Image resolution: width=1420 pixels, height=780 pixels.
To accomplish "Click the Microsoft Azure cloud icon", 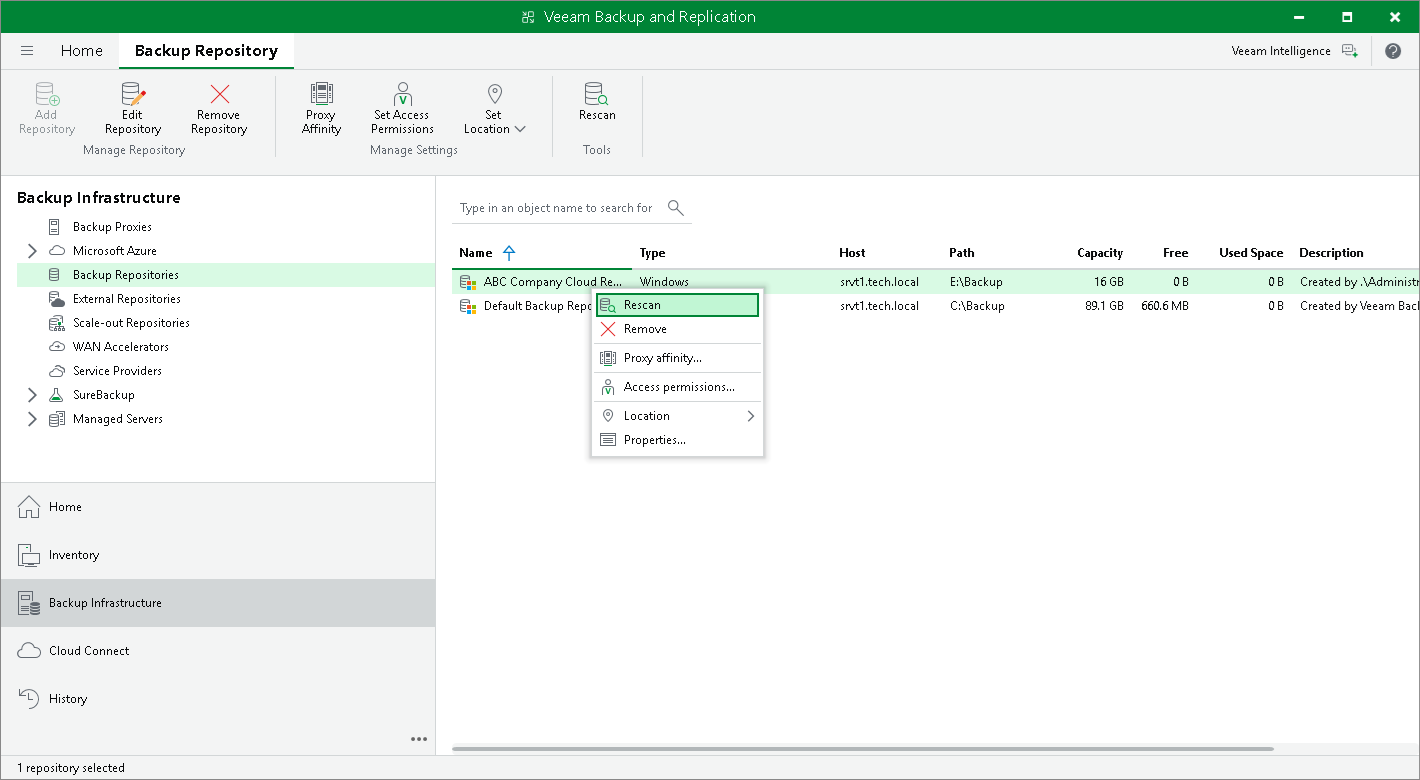I will 57,251.
